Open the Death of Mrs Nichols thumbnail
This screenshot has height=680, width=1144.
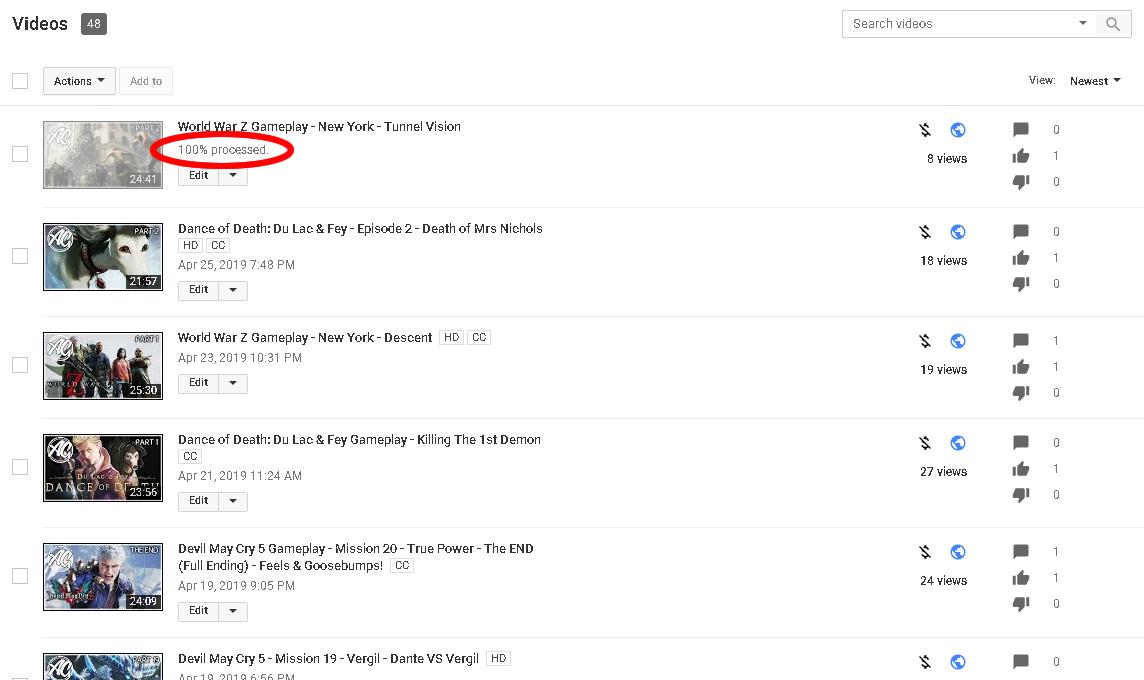103,257
